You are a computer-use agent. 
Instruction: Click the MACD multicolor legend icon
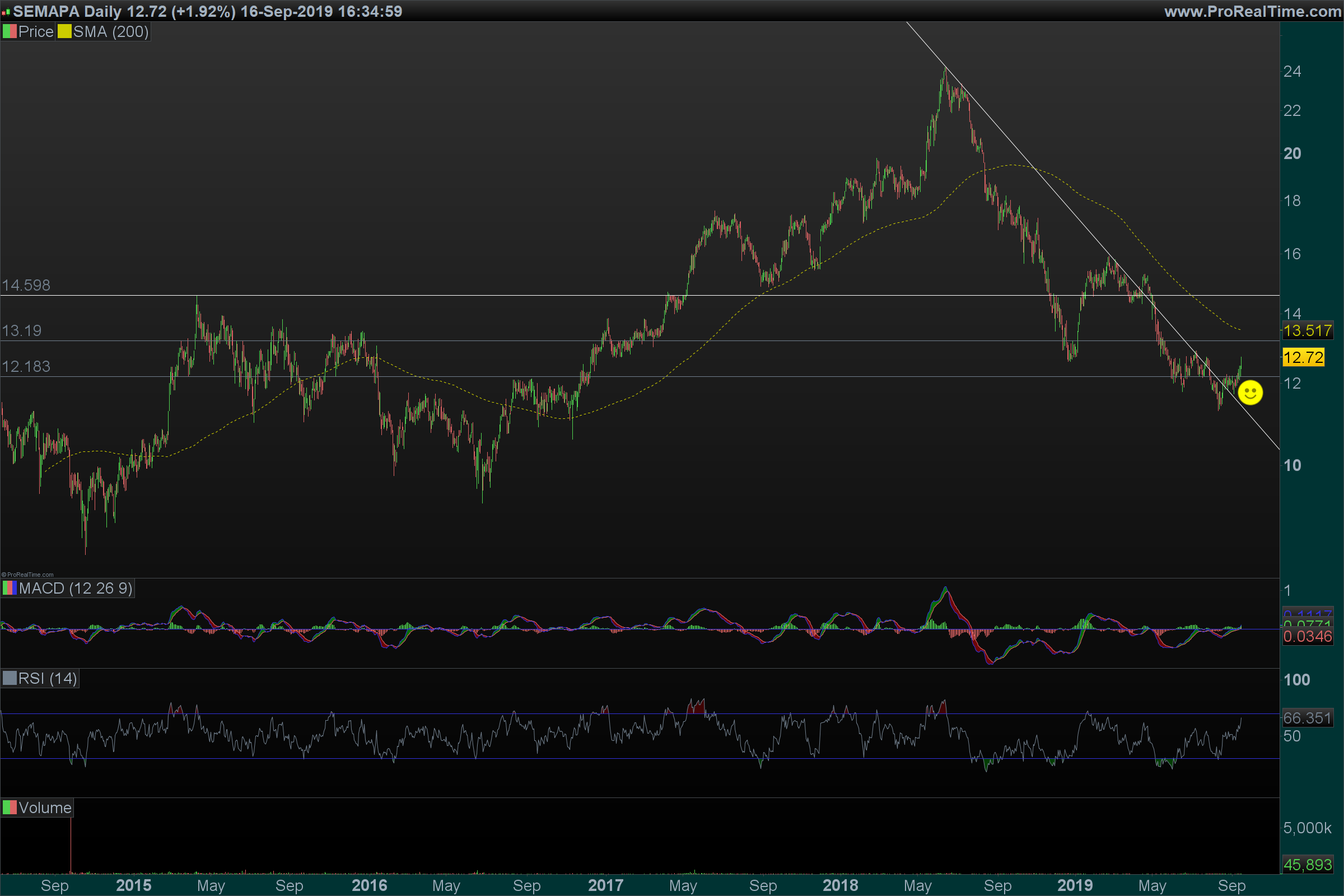pos(10,588)
